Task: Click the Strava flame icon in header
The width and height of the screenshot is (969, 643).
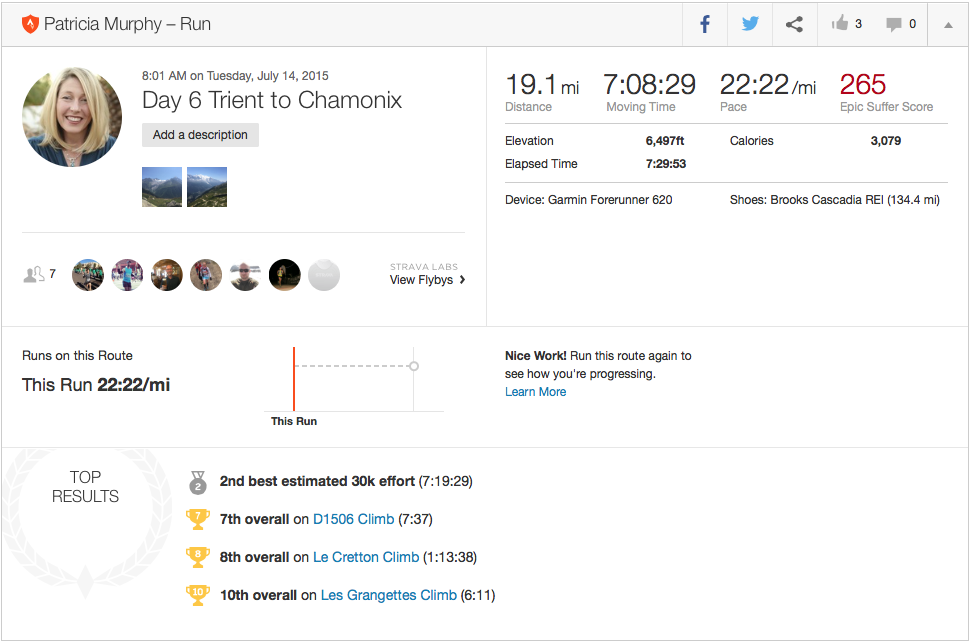Action: [x=29, y=24]
